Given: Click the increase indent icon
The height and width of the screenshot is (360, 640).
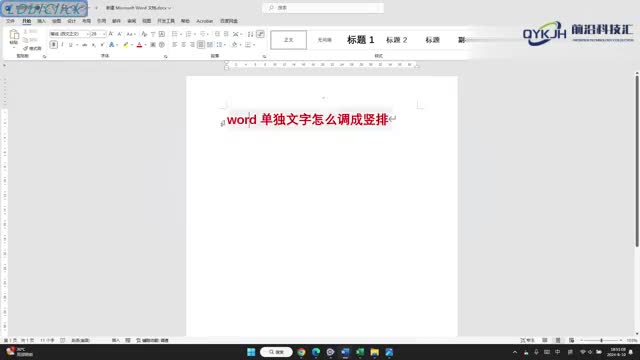Looking at the screenshot, I should [x=227, y=34].
